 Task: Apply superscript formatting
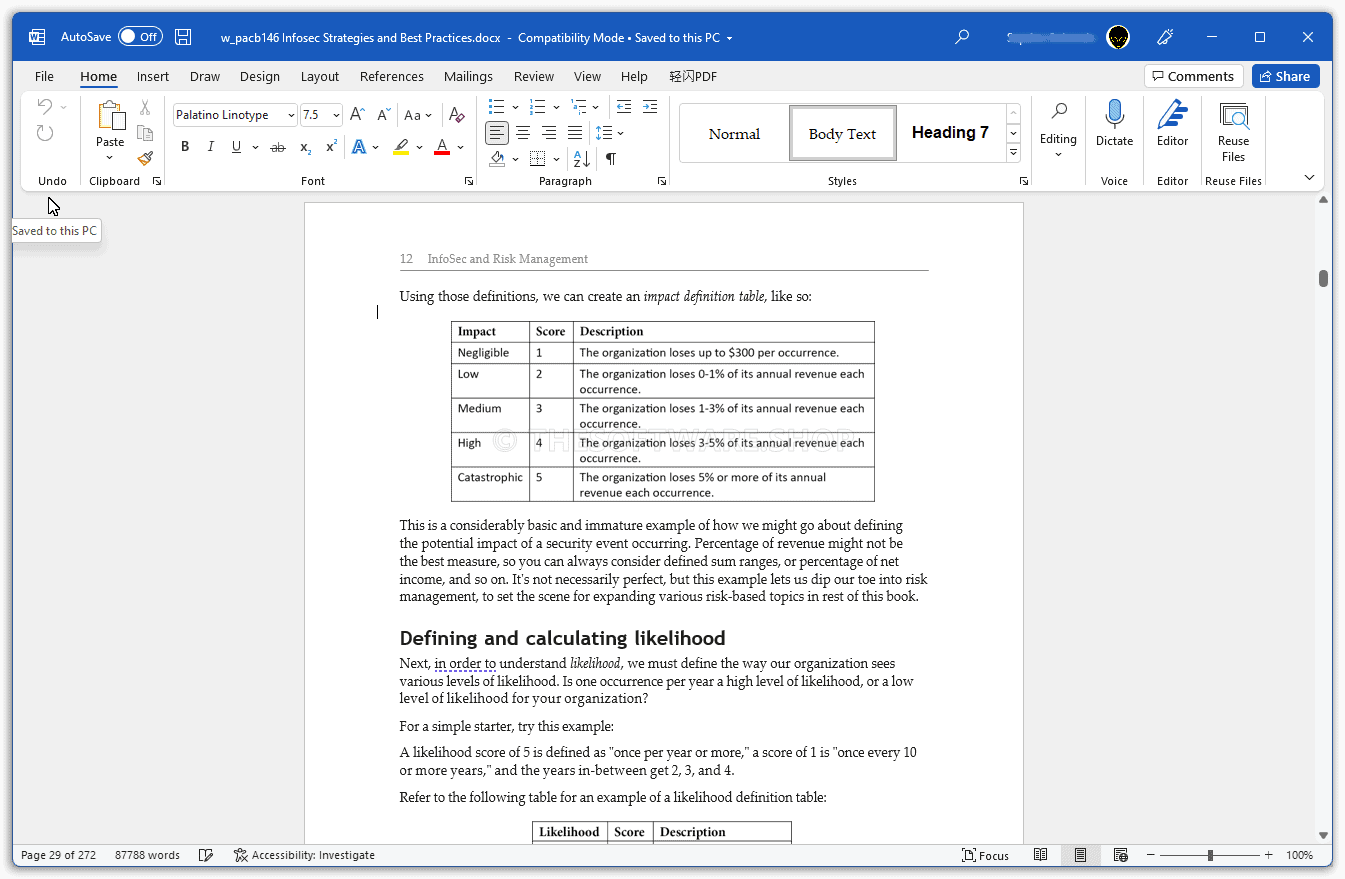pos(332,147)
